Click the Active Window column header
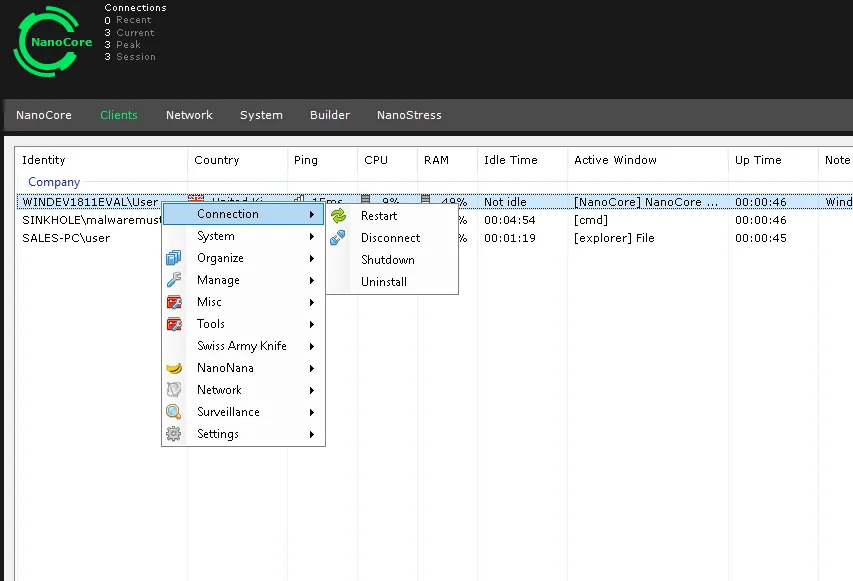The height and width of the screenshot is (581, 853). tap(647, 160)
